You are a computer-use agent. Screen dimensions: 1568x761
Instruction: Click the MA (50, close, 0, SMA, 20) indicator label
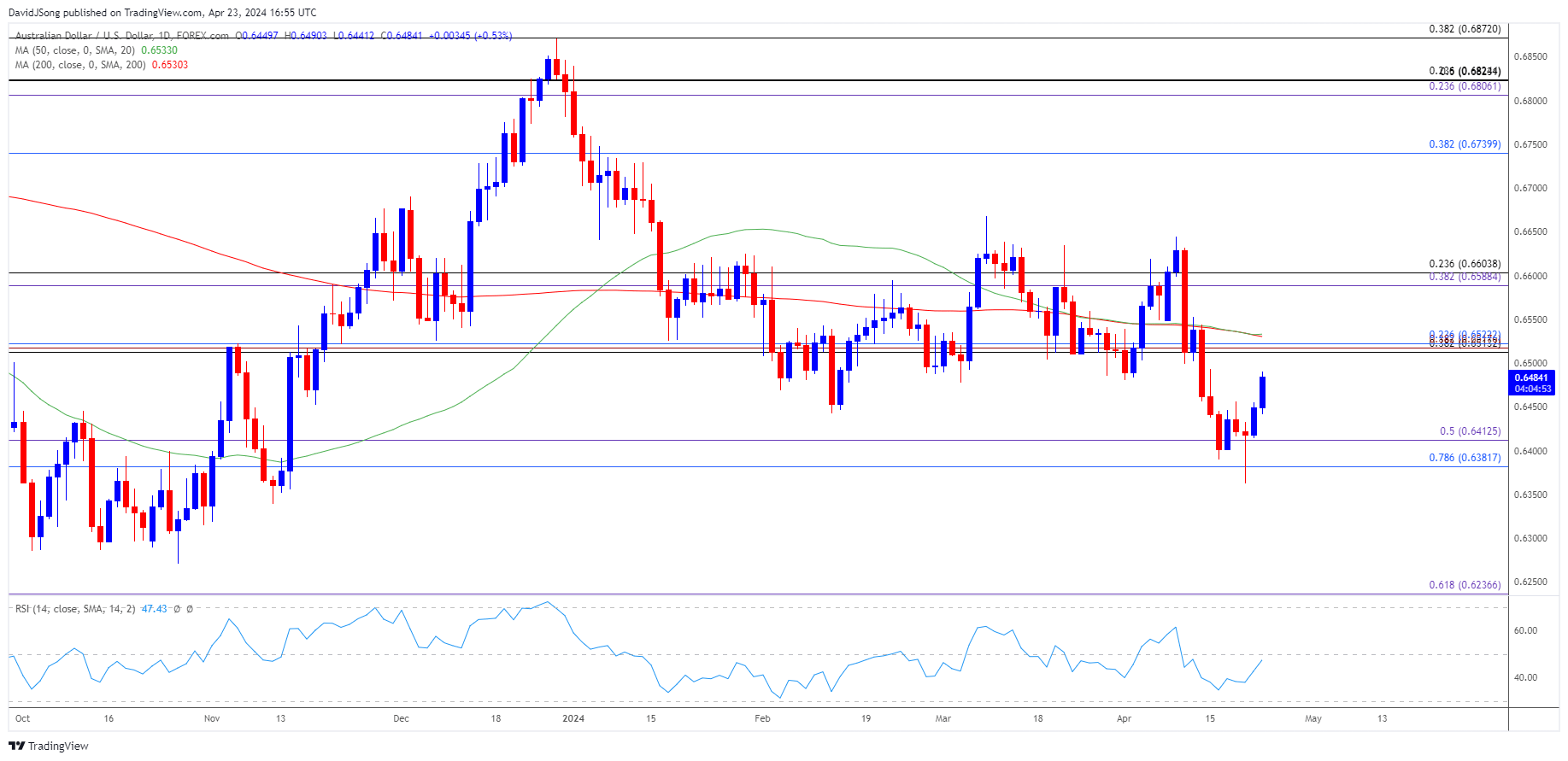[76, 50]
